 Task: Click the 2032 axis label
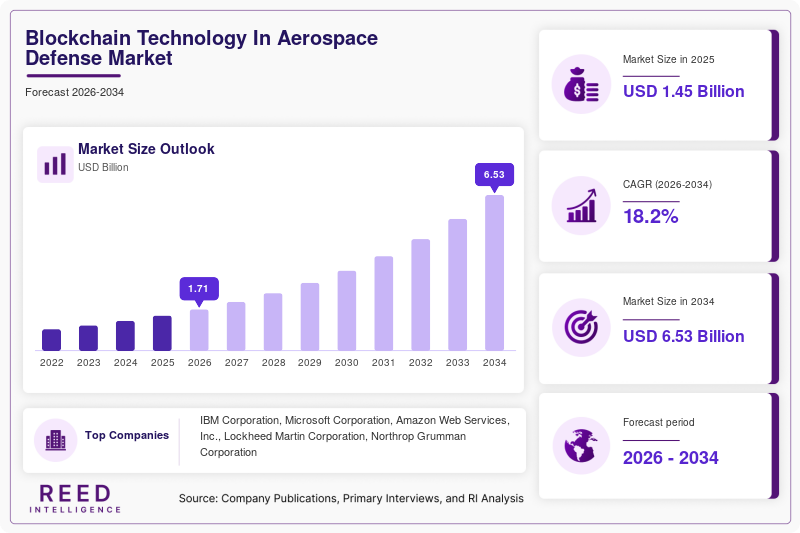(420, 363)
